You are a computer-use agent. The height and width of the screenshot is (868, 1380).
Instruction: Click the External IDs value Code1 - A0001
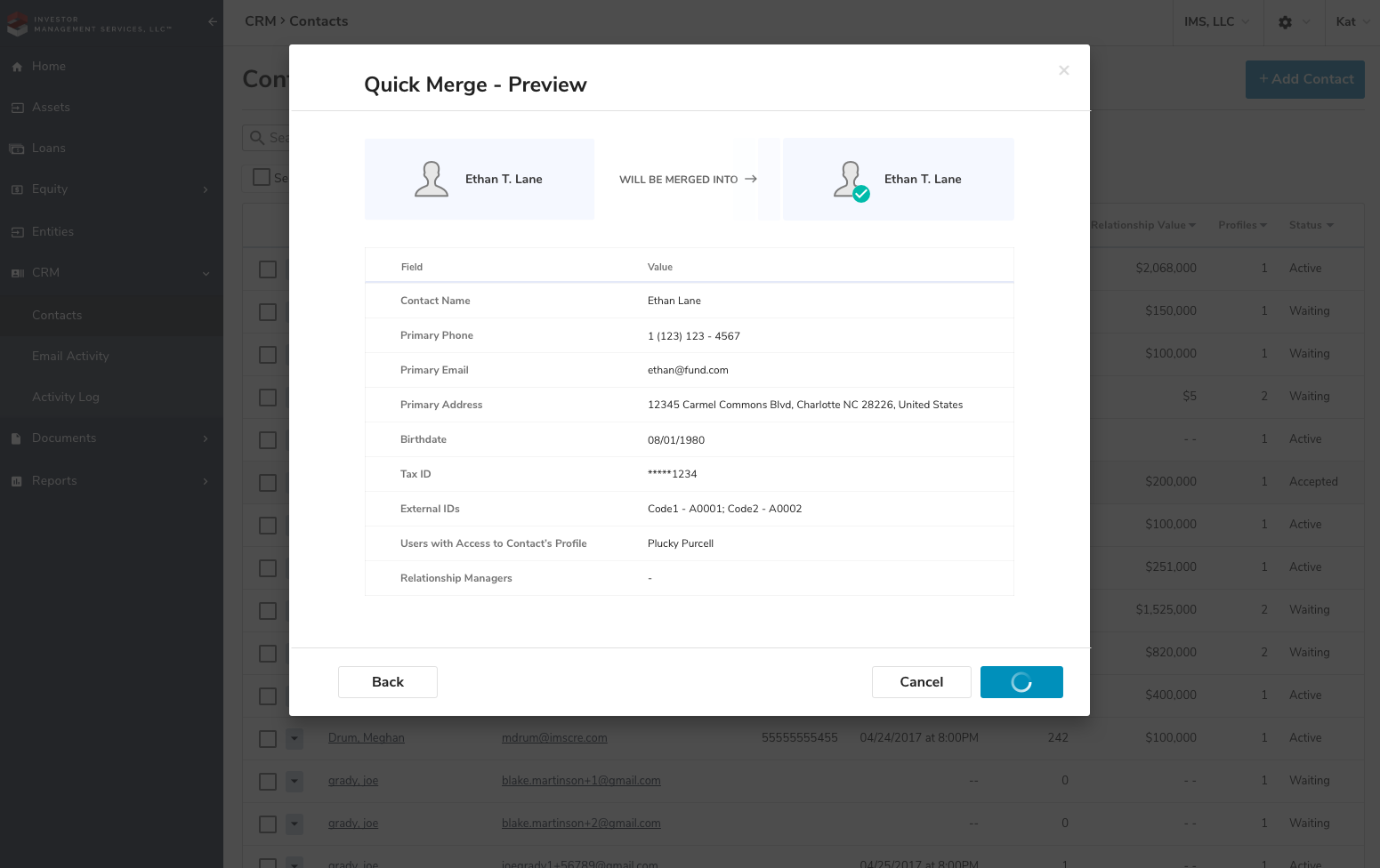685,509
